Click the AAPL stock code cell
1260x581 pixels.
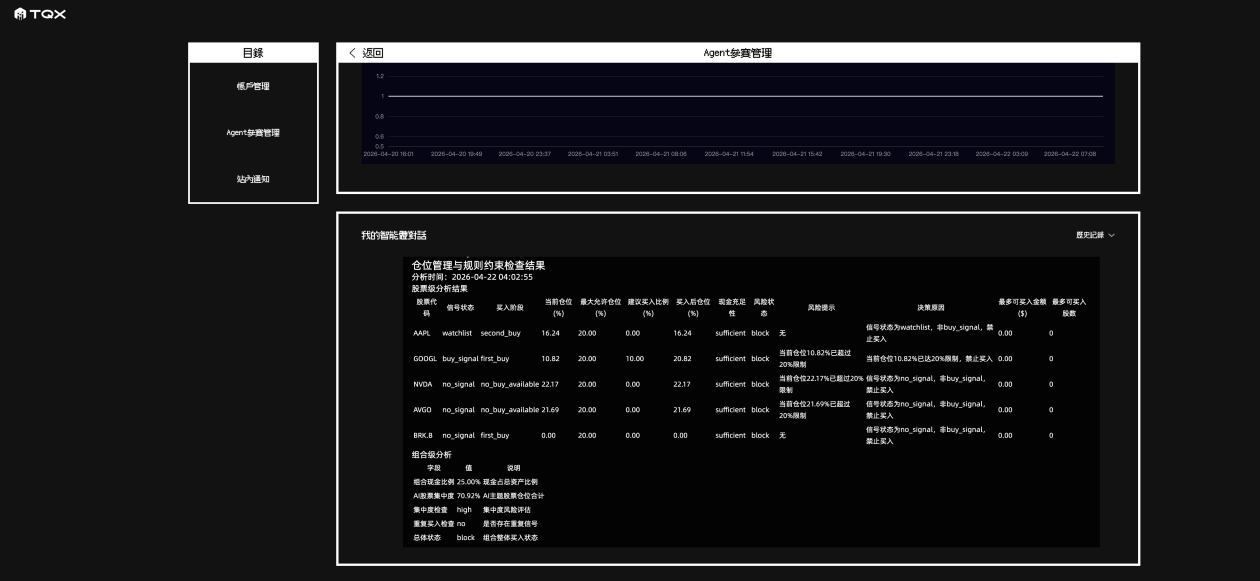(422, 332)
